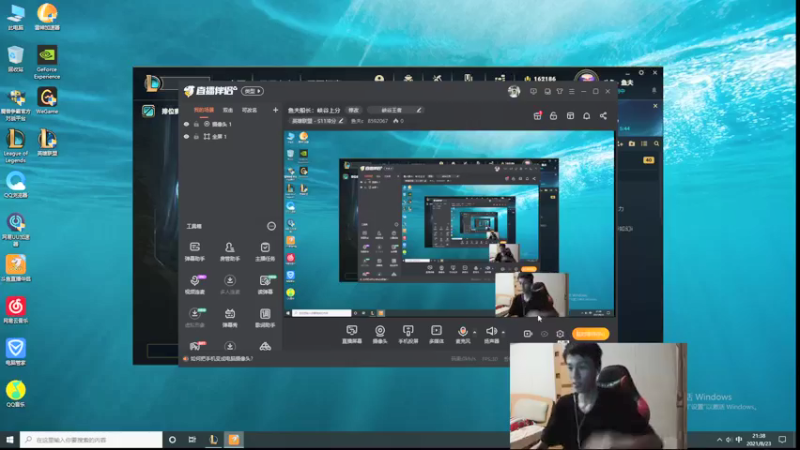Click the Windows Start button

pyautogui.click(x=10, y=439)
